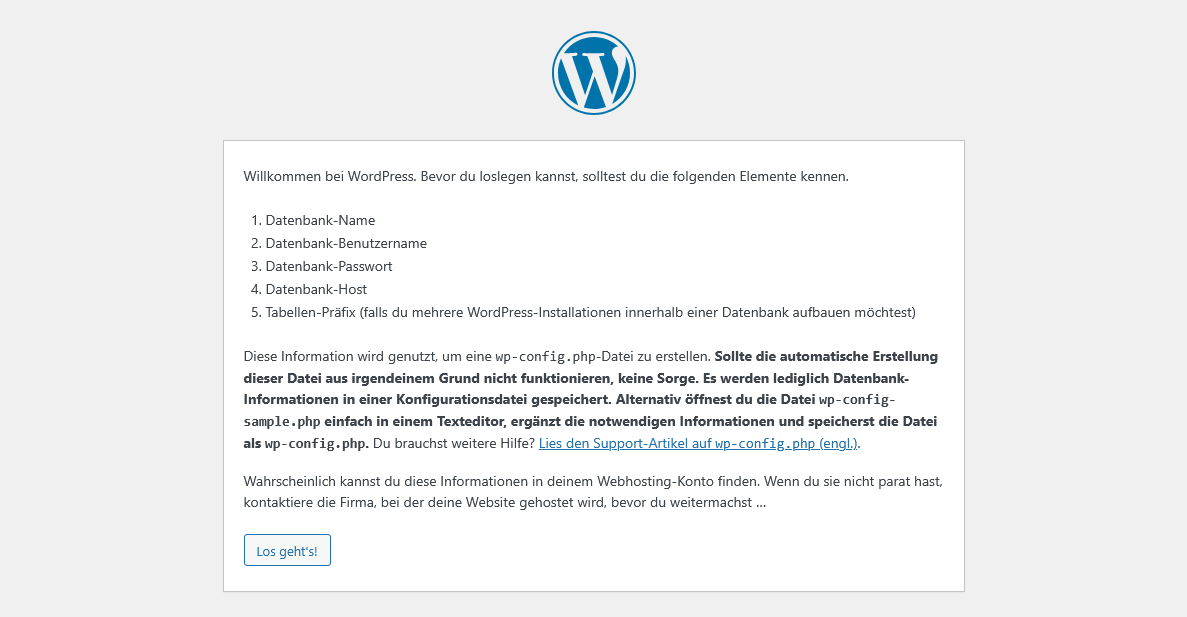Select the "Datenbank-Host" list item
This screenshot has height=617, width=1187.
coord(316,289)
